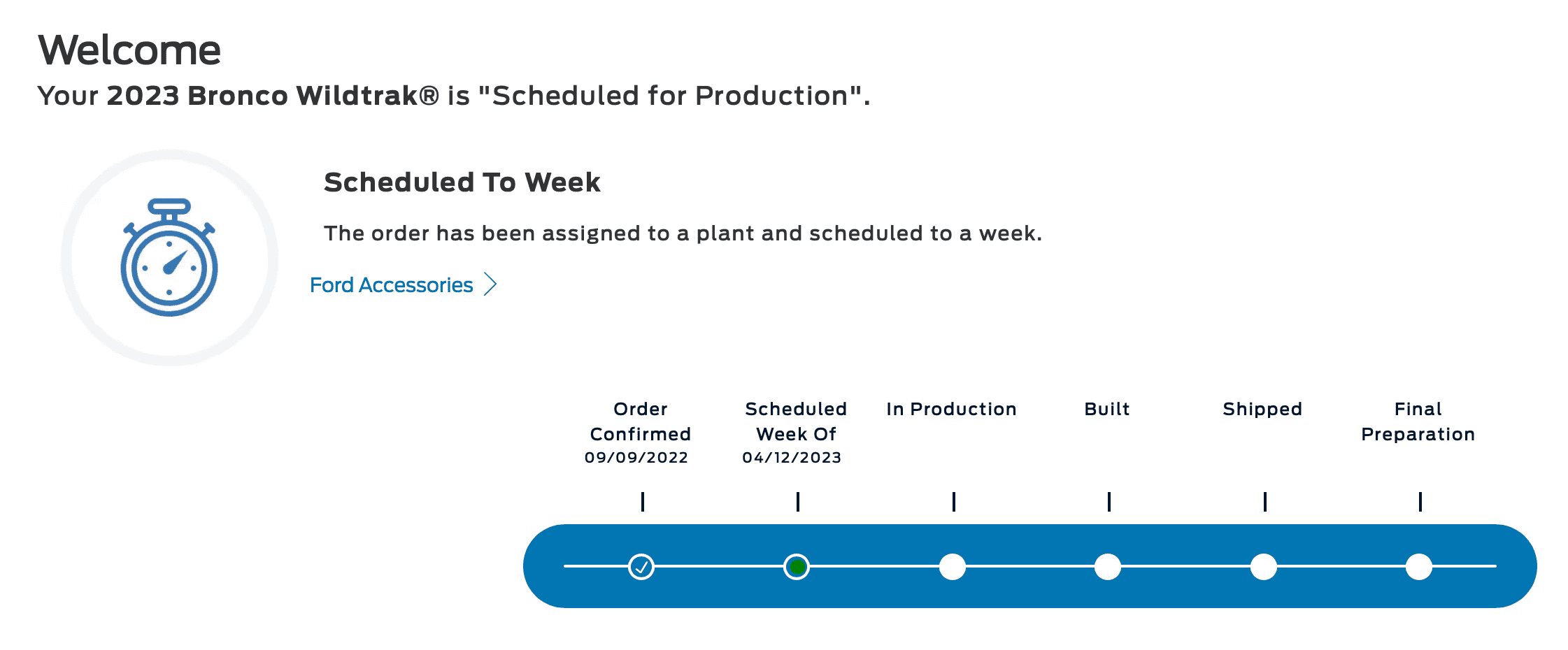Select the Order Confirmed checkmark circle
The image size is (1568, 650).
point(641,567)
